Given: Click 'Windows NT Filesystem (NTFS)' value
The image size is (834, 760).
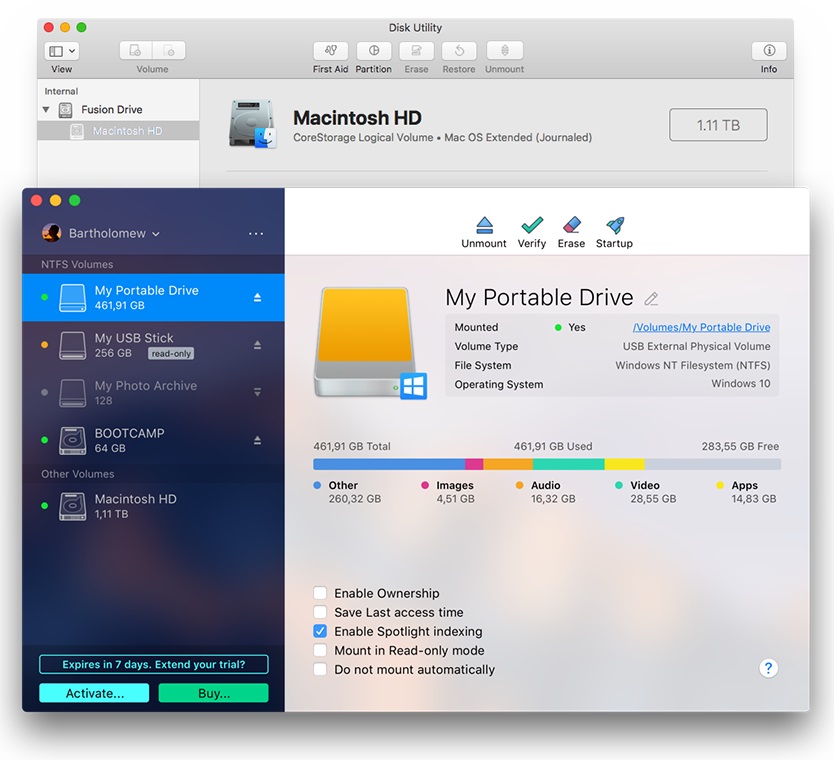Looking at the screenshot, I should (693, 366).
